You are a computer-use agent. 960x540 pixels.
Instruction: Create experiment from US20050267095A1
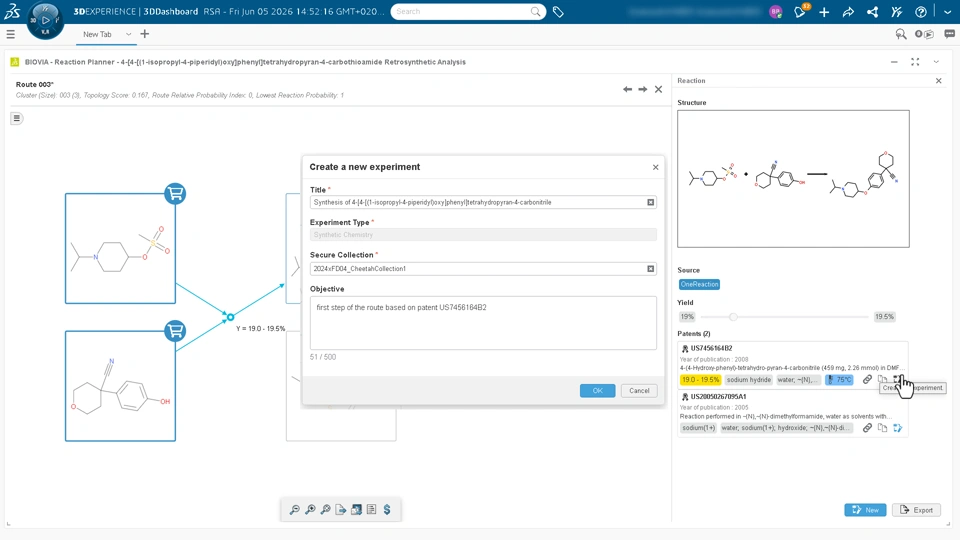coord(898,428)
